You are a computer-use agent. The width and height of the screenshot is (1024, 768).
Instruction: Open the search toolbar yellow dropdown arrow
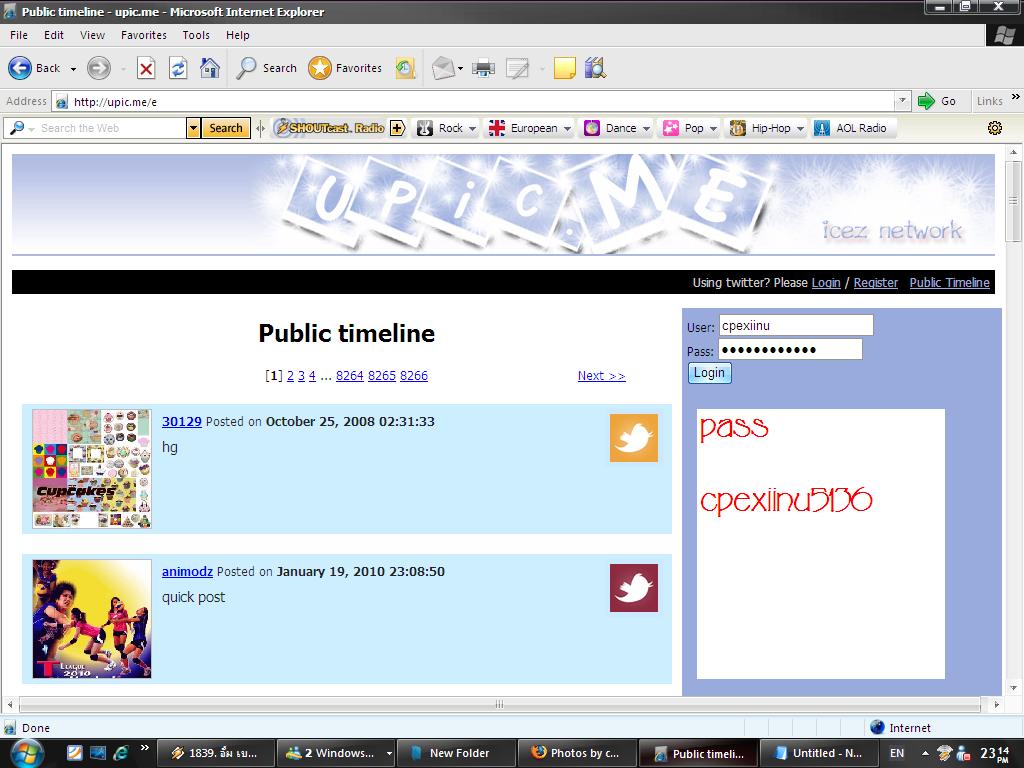(x=193, y=128)
